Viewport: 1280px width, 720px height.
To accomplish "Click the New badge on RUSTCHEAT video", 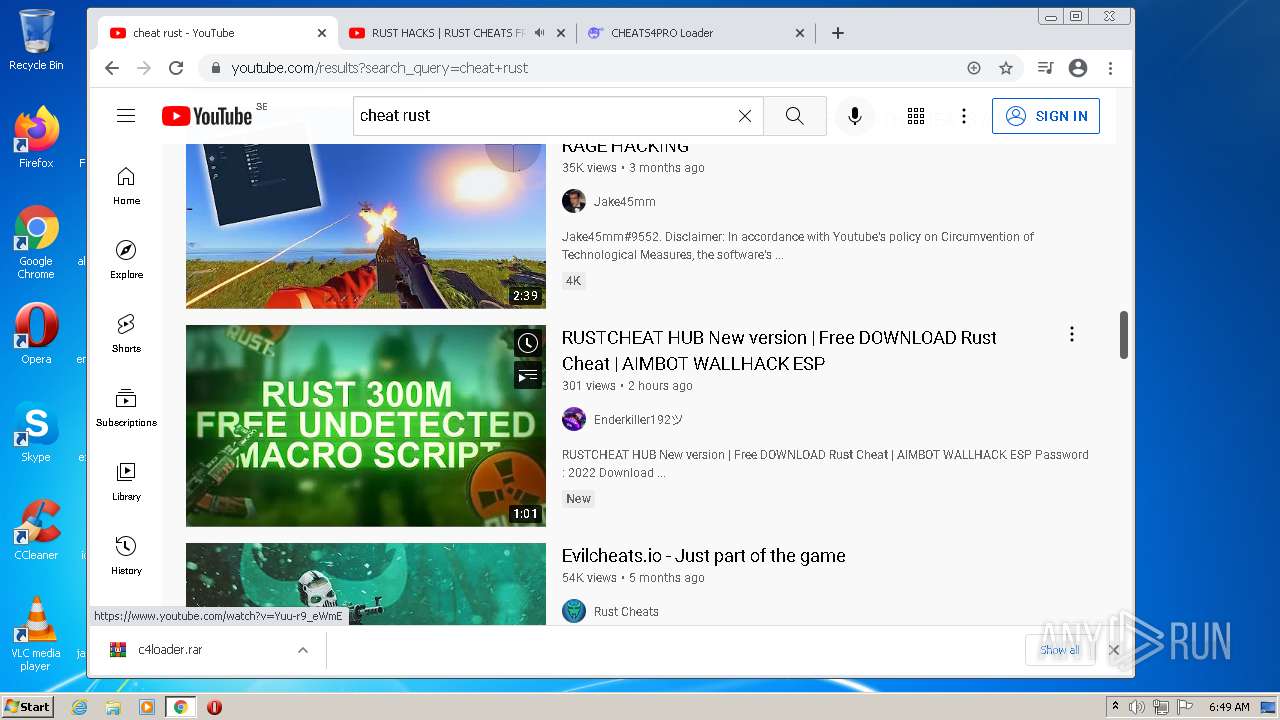I will 579,499.
